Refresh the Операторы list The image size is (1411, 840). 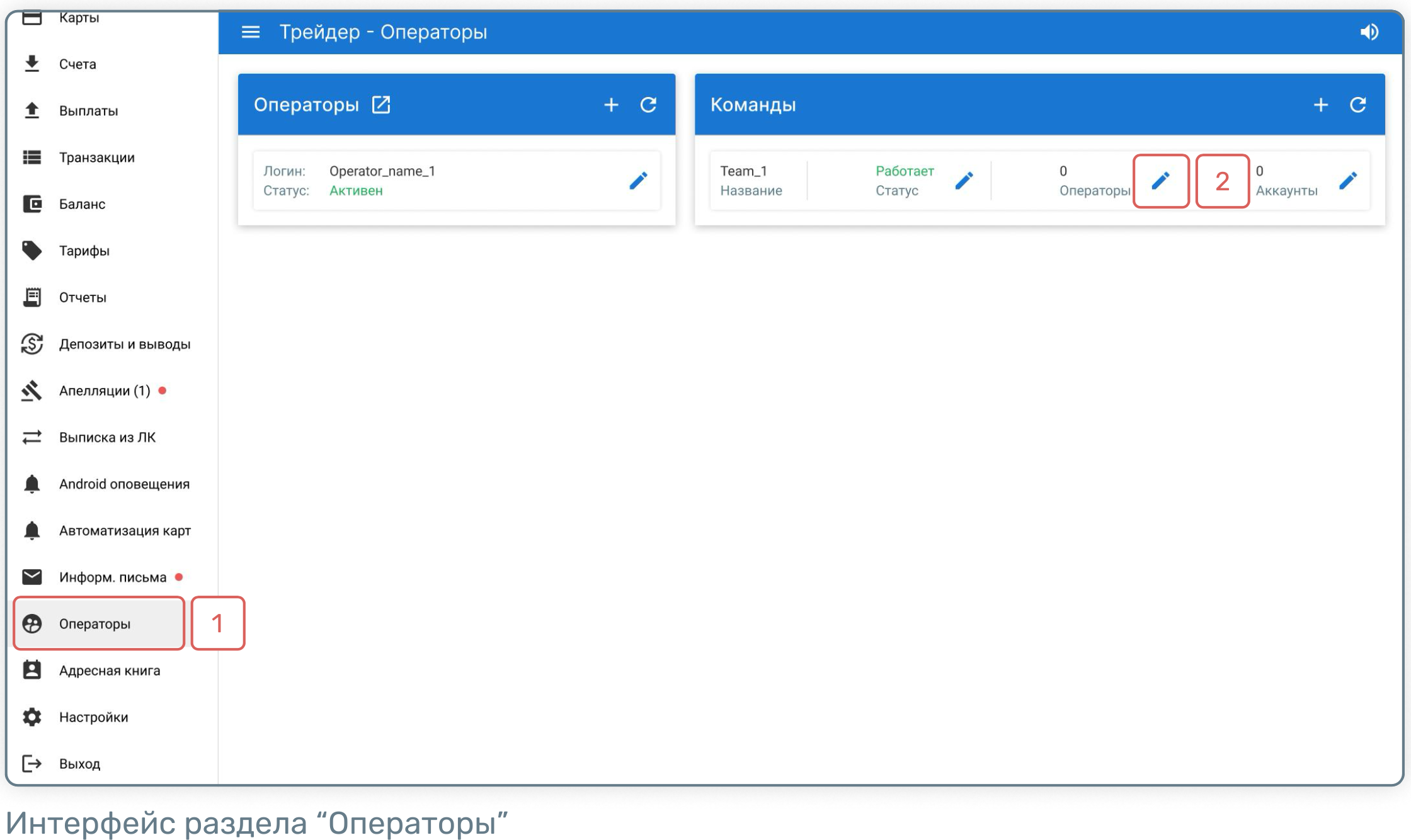[648, 105]
